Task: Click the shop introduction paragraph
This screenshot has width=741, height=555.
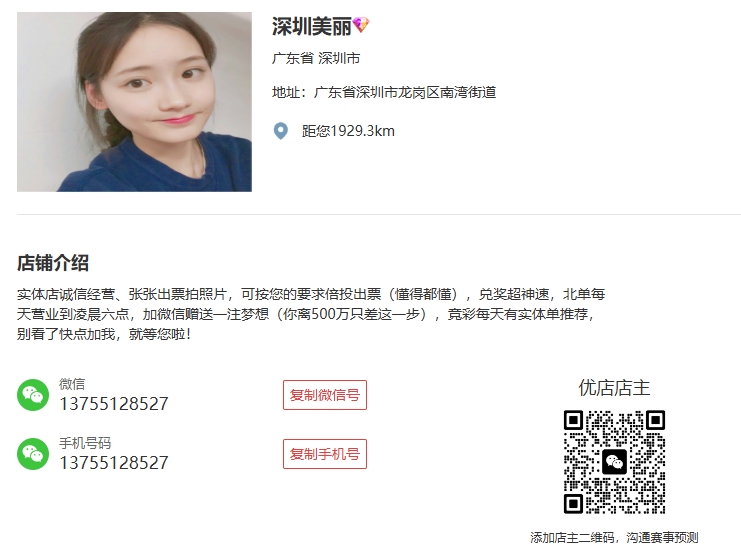Action: click(x=311, y=314)
